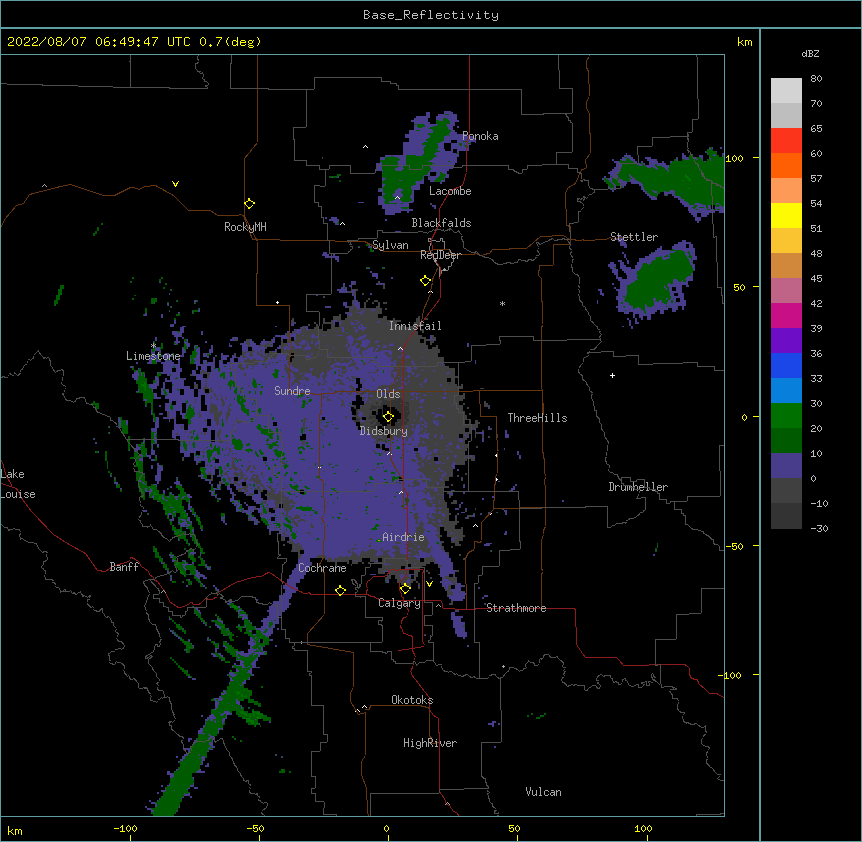
Task: Click the HighRiver town label
Action: [x=430, y=743]
